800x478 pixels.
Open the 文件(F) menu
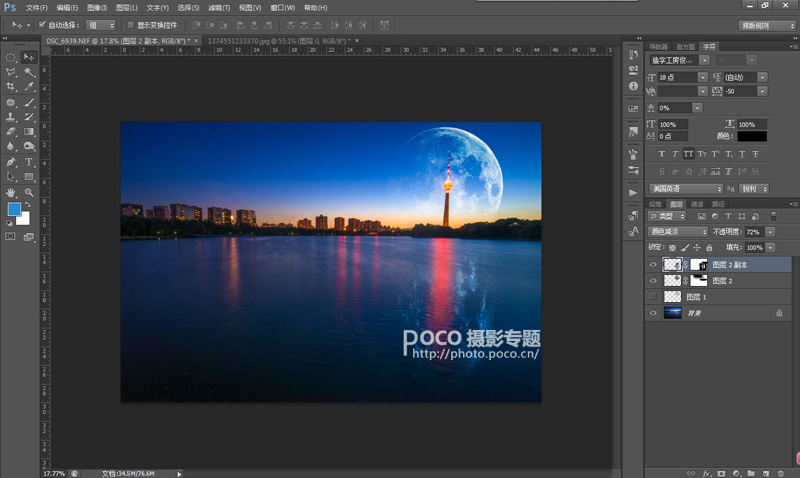[x=36, y=8]
